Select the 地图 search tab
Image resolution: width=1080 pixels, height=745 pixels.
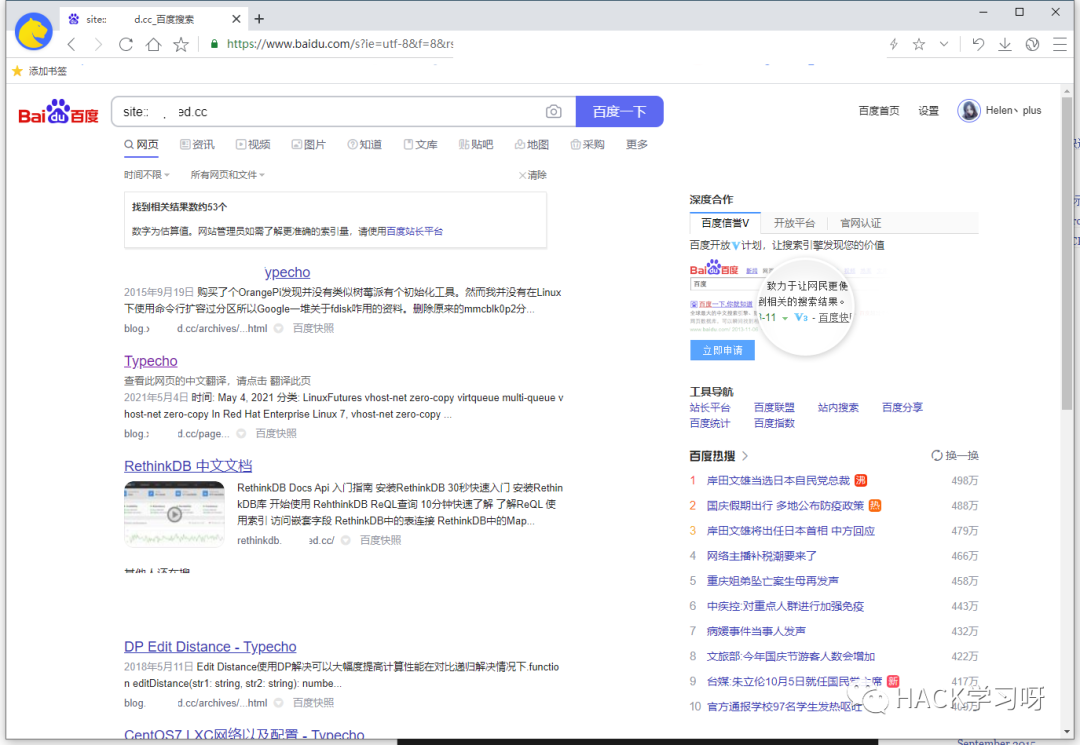coord(532,145)
